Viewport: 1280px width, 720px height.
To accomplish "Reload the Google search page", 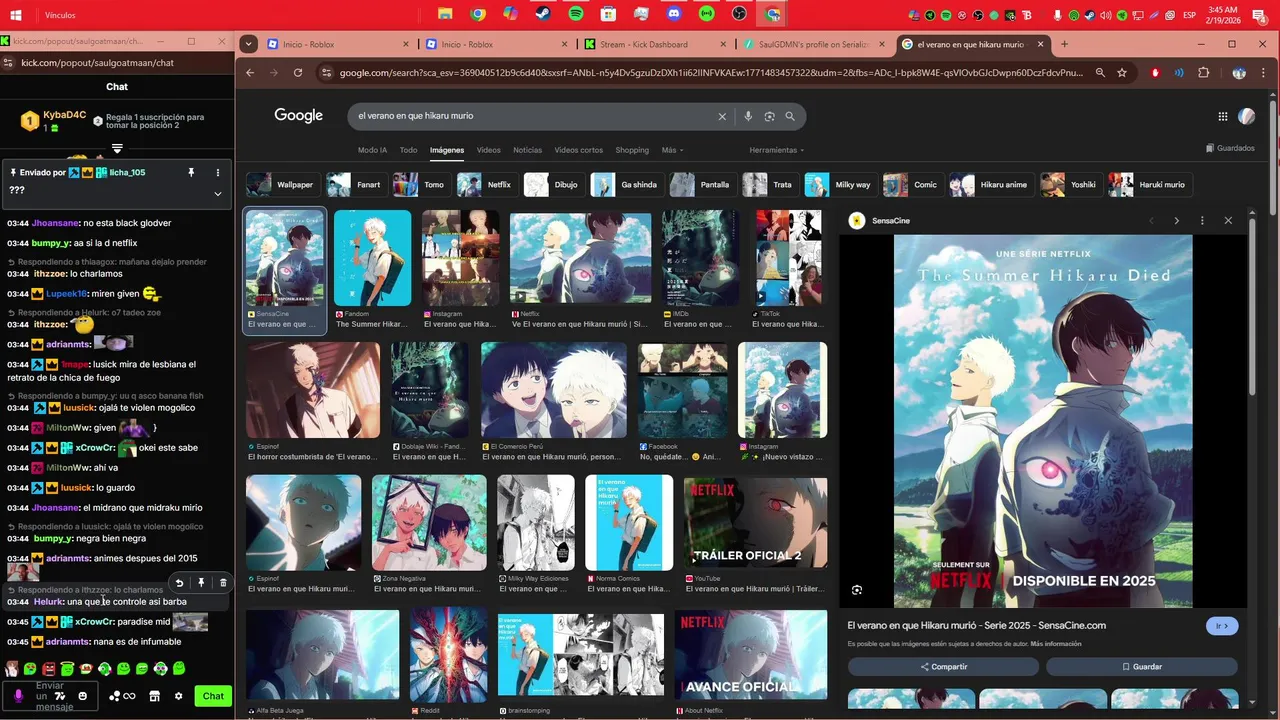I will click(298, 73).
